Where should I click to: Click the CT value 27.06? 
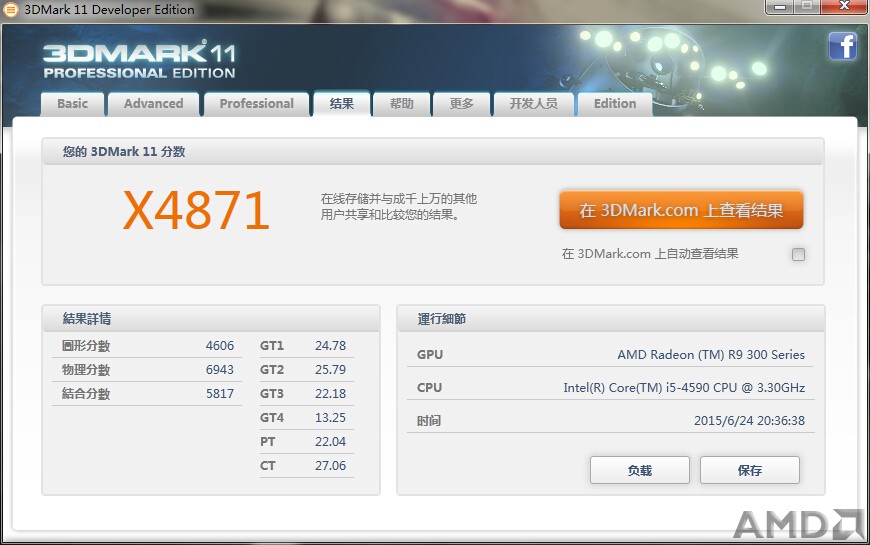click(330, 466)
